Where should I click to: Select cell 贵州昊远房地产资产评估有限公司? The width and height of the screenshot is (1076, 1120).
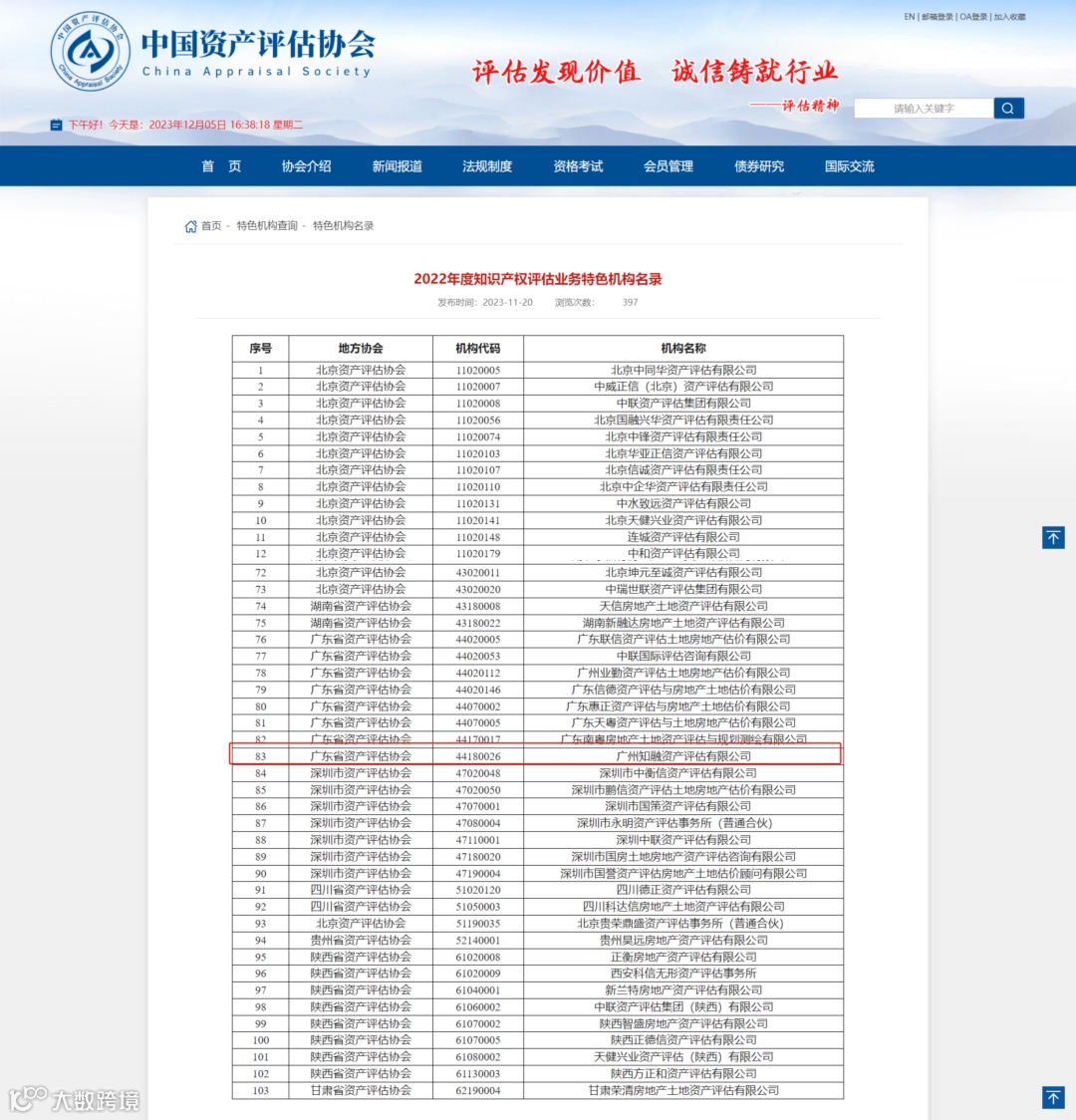tap(683, 940)
